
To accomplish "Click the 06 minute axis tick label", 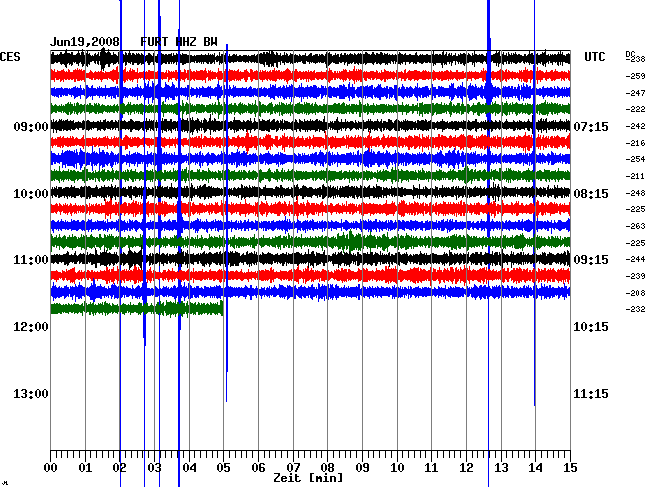I will point(258,468).
